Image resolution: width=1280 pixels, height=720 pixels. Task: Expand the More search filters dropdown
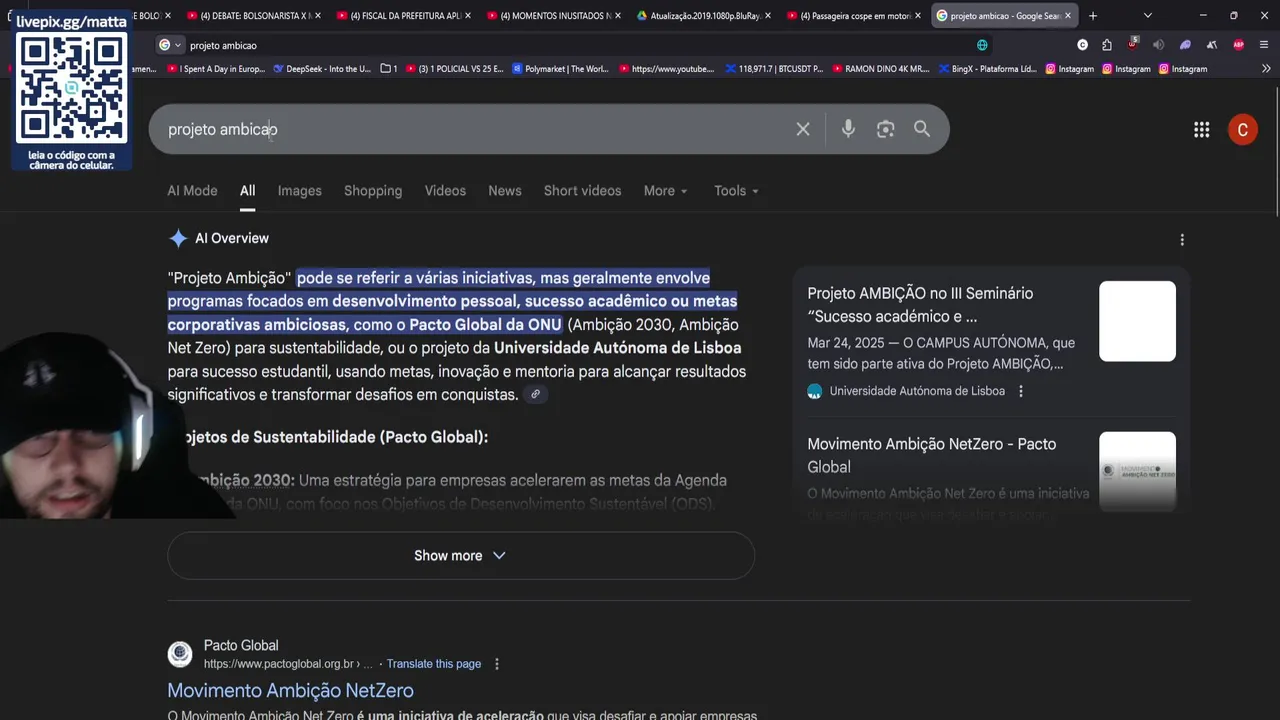click(x=666, y=191)
